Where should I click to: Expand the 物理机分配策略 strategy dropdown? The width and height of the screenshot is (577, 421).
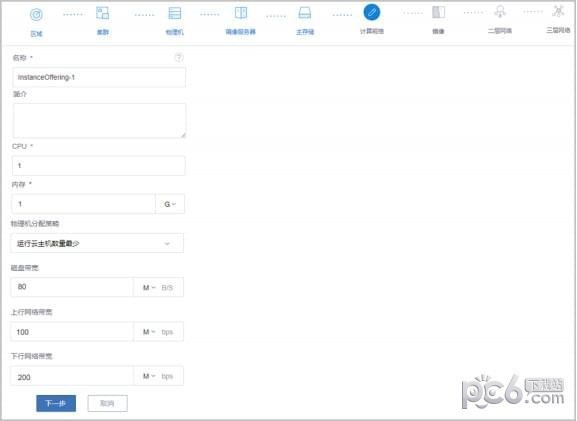pyautogui.click(x=97, y=243)
